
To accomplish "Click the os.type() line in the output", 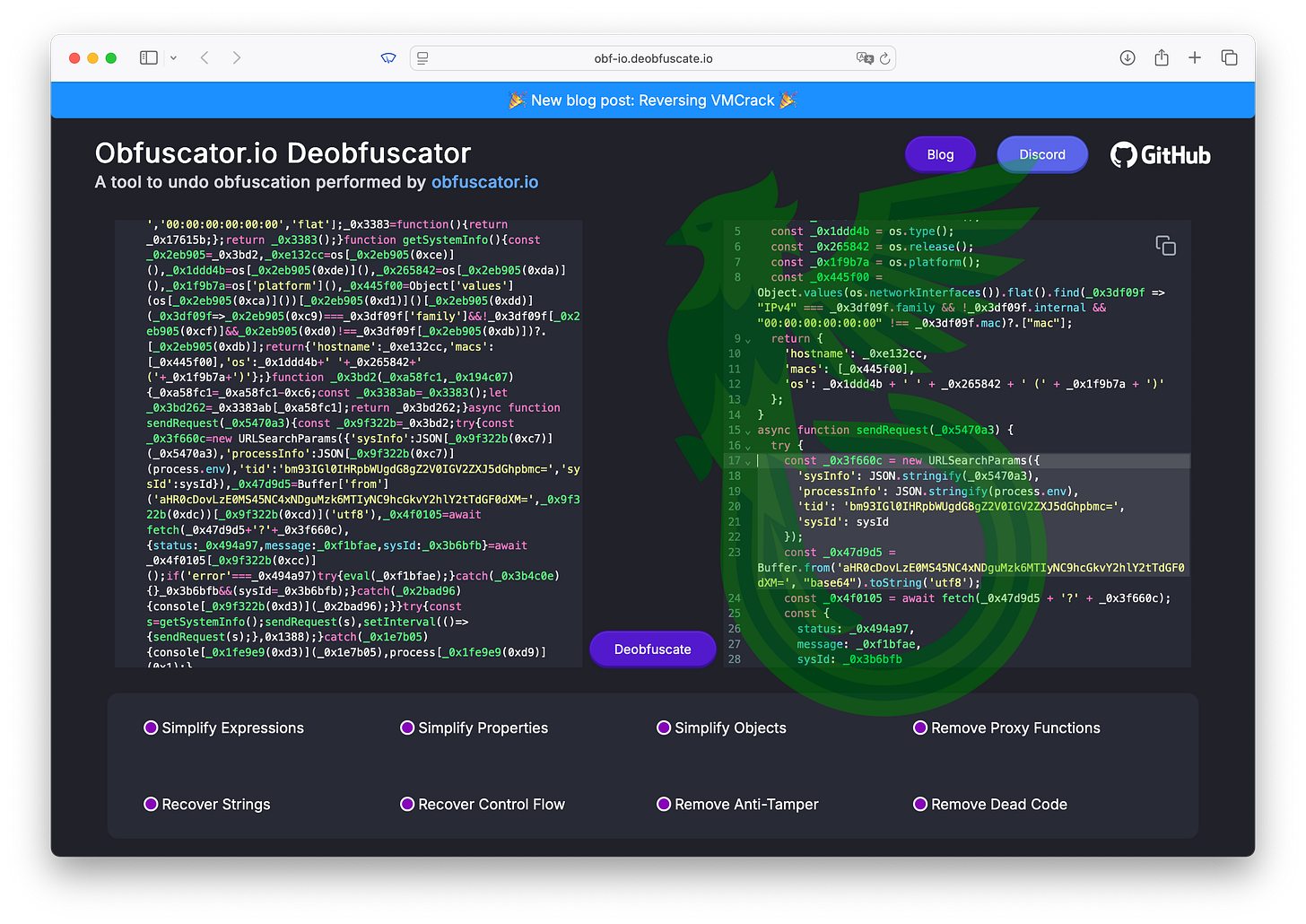I will [973, 231].
